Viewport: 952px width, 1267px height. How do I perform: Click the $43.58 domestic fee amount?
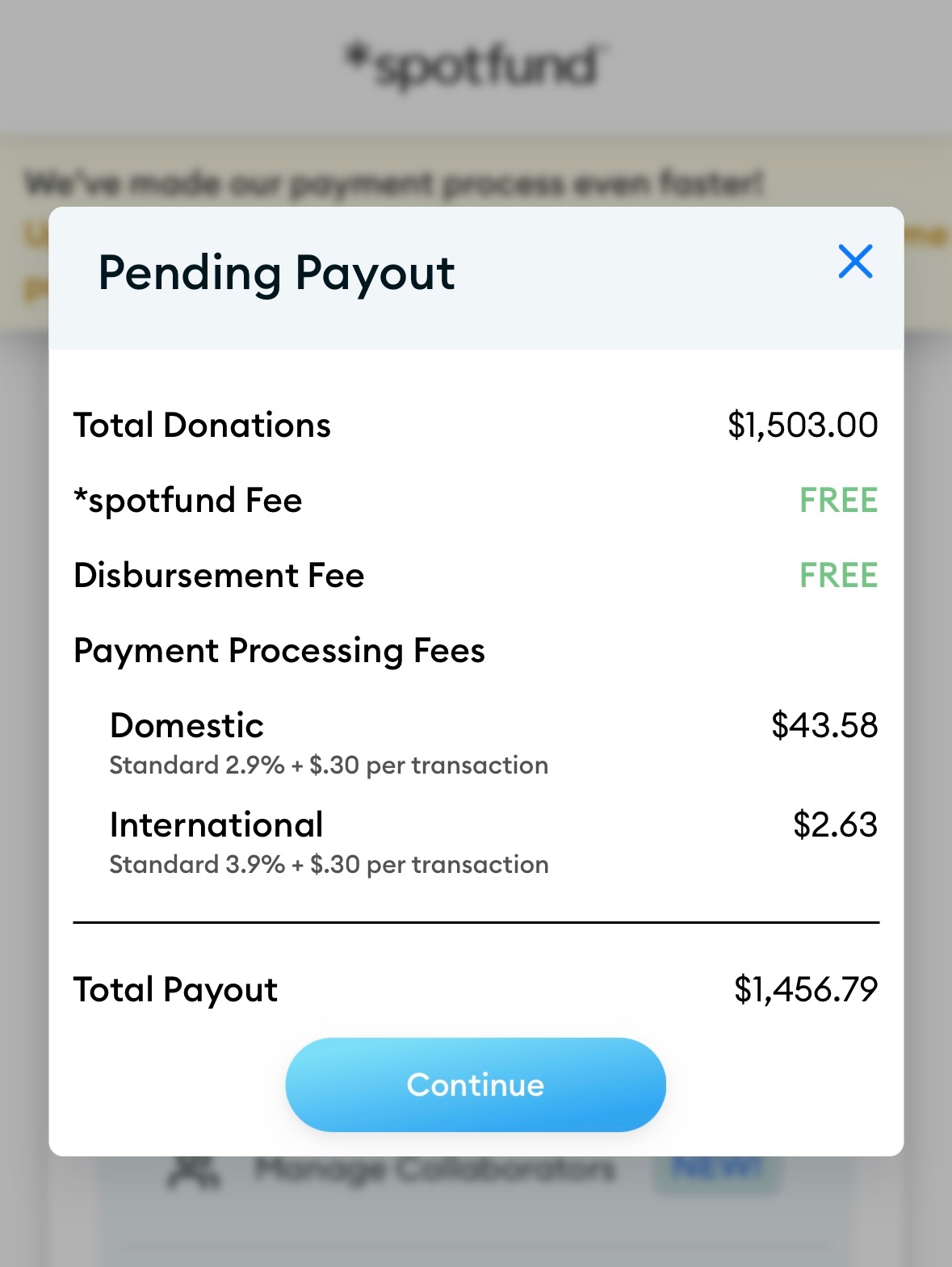click(824, 726)
